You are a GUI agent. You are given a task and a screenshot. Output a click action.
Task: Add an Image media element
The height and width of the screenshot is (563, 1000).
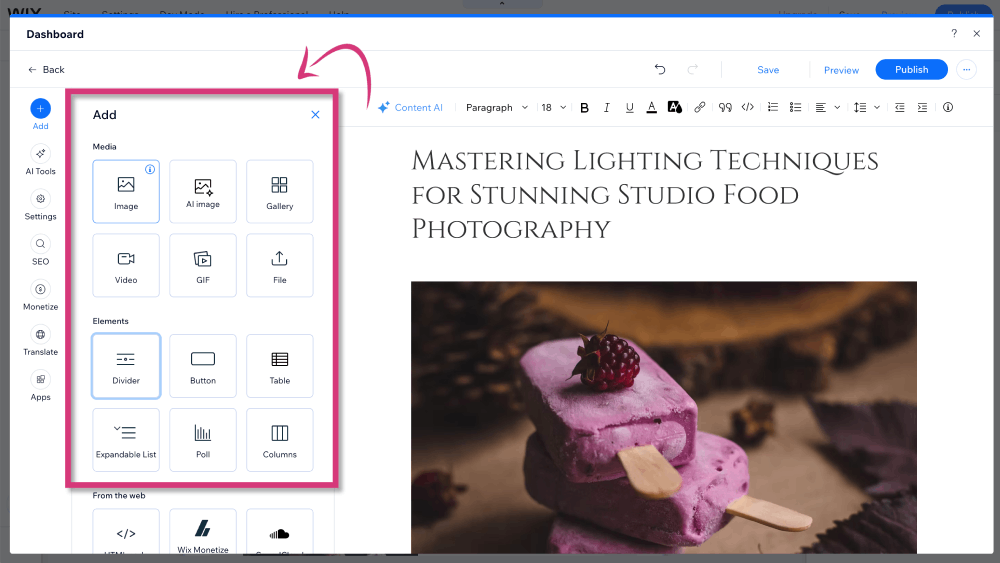(x=126, y=191)
